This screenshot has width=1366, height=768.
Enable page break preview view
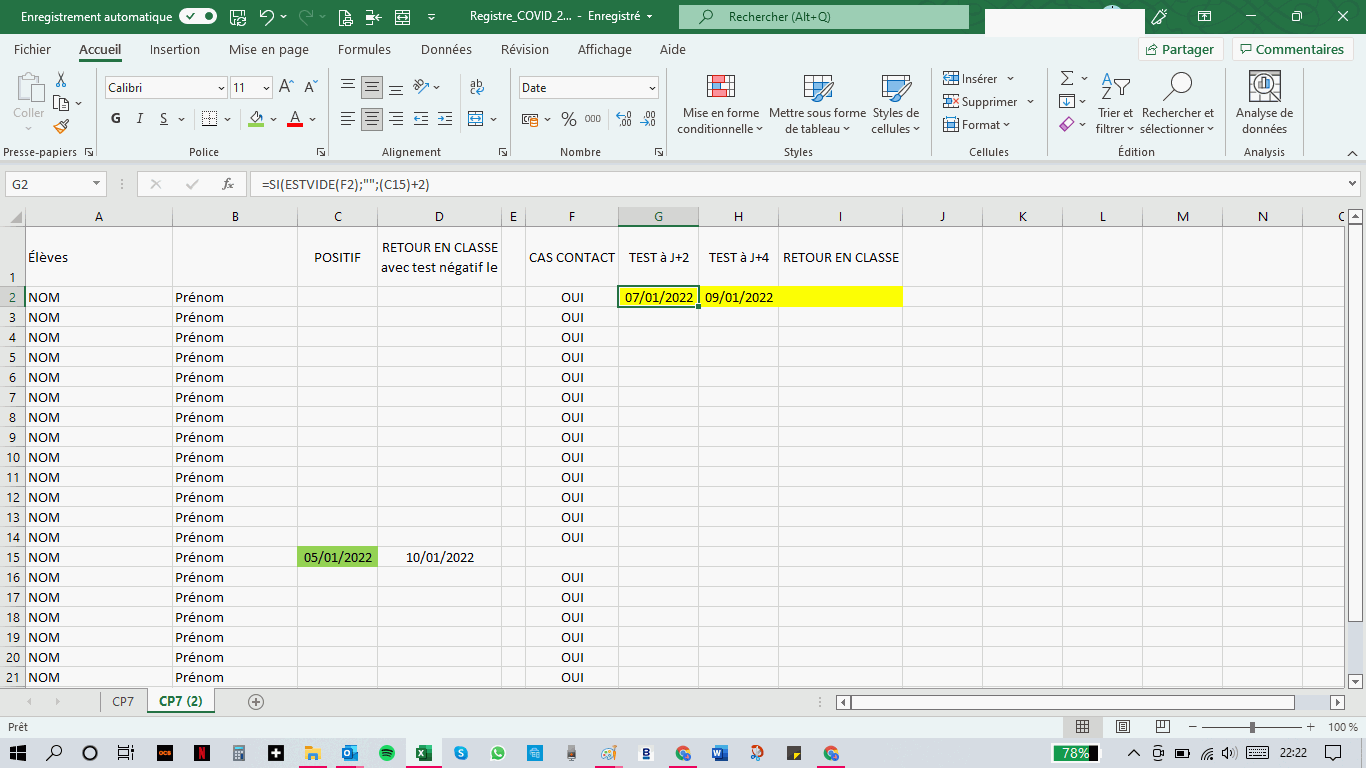click(x=1162, y=727)
